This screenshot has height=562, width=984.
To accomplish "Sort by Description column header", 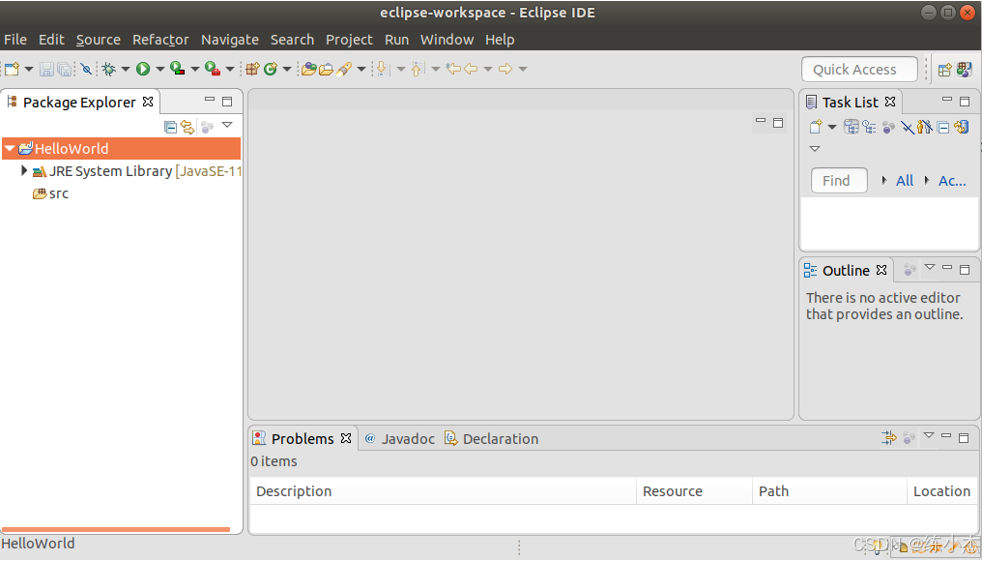I will point(443,491).
